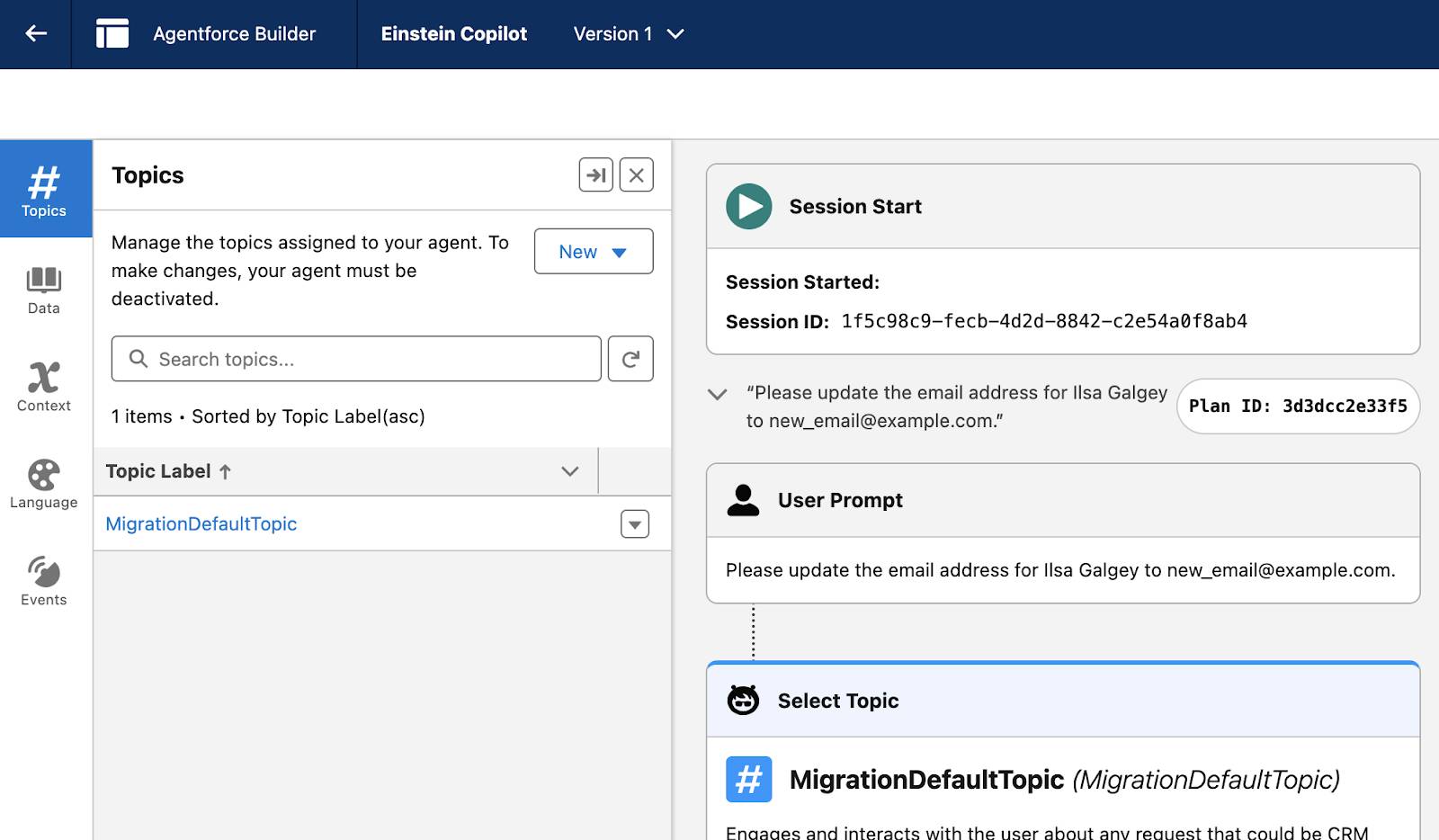Open the Version 1 dropdown

click(629, 34)
